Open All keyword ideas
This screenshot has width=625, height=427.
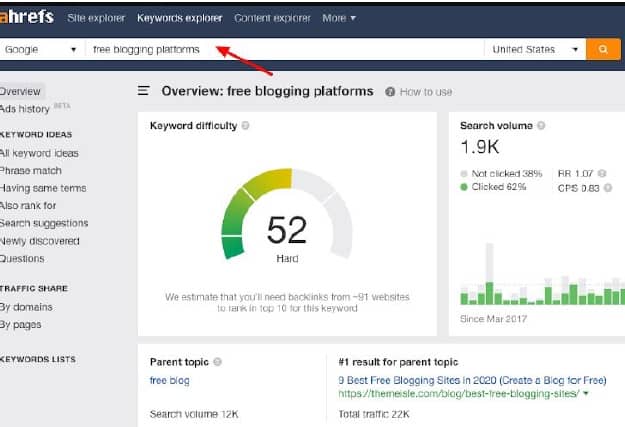(x=39, y=153)
